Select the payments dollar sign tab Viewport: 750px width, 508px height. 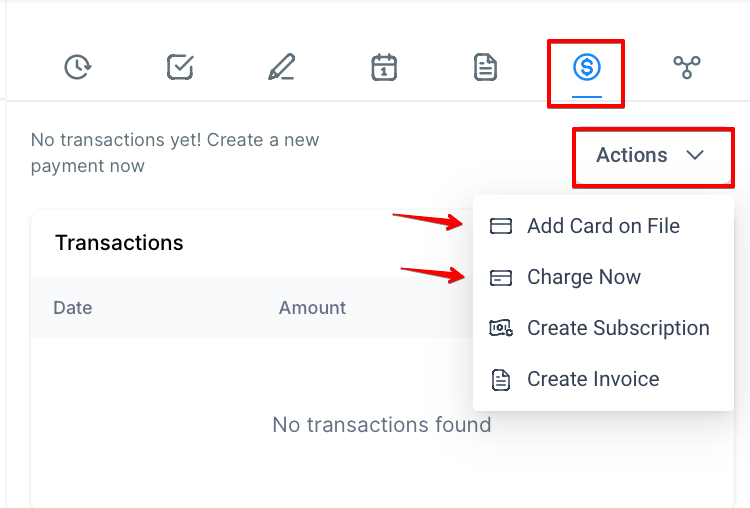pos(586,67)
